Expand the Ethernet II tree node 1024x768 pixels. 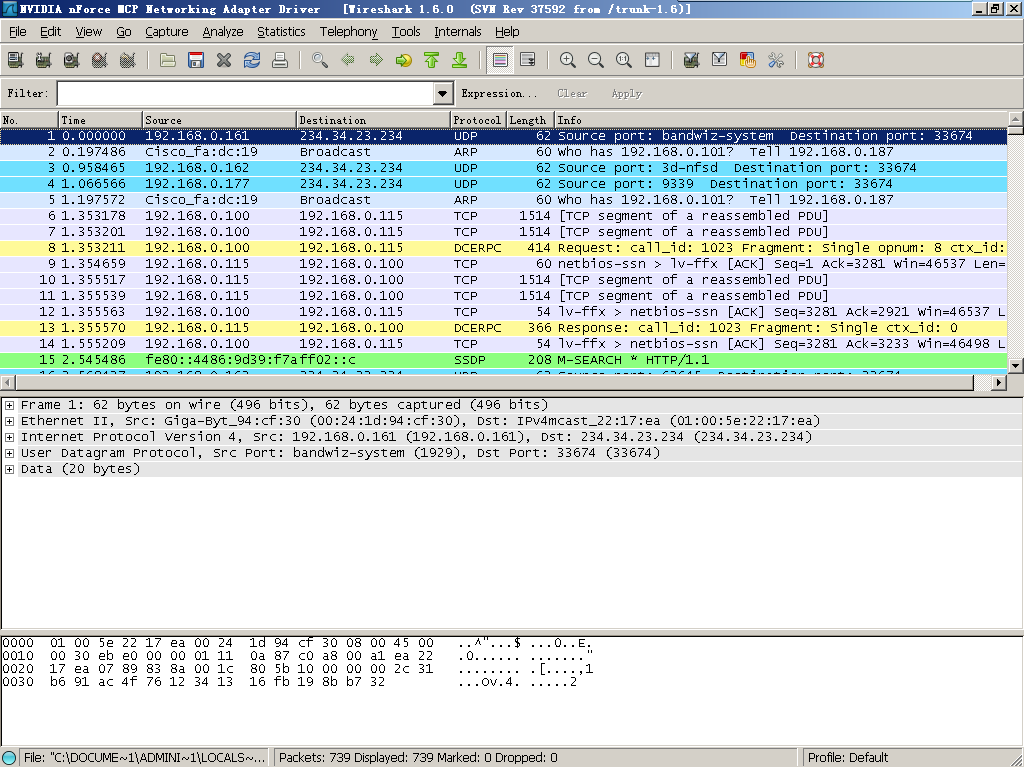tap(9, 421)
